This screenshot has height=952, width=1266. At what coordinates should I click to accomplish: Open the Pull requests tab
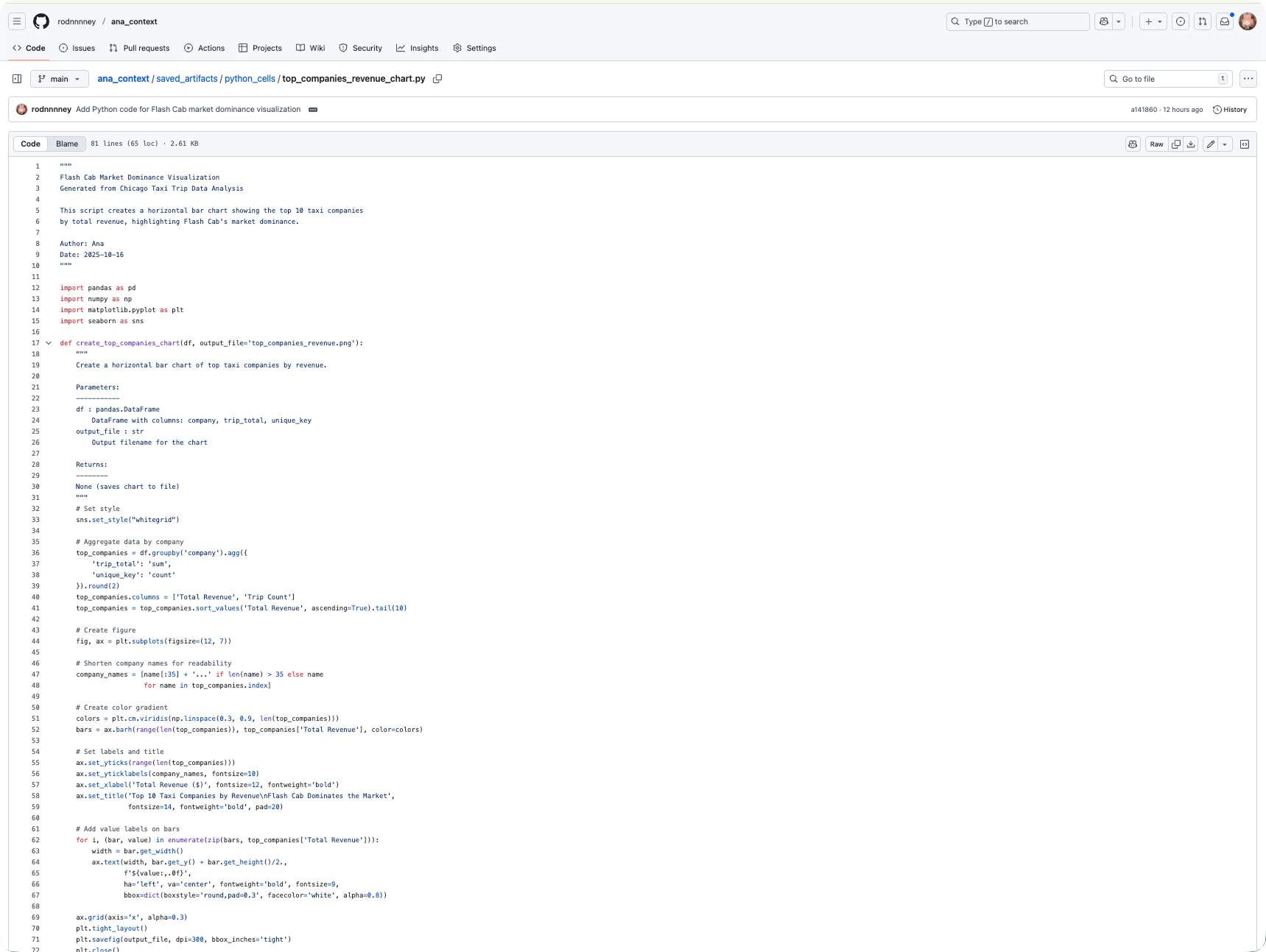pyautogui.click(x=139, y=48)
